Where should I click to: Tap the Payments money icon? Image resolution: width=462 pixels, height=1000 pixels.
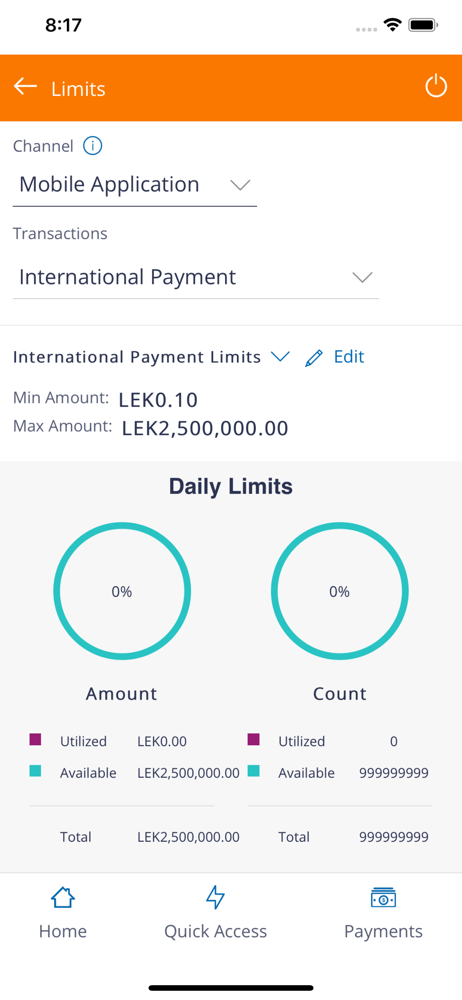(384, 897)
